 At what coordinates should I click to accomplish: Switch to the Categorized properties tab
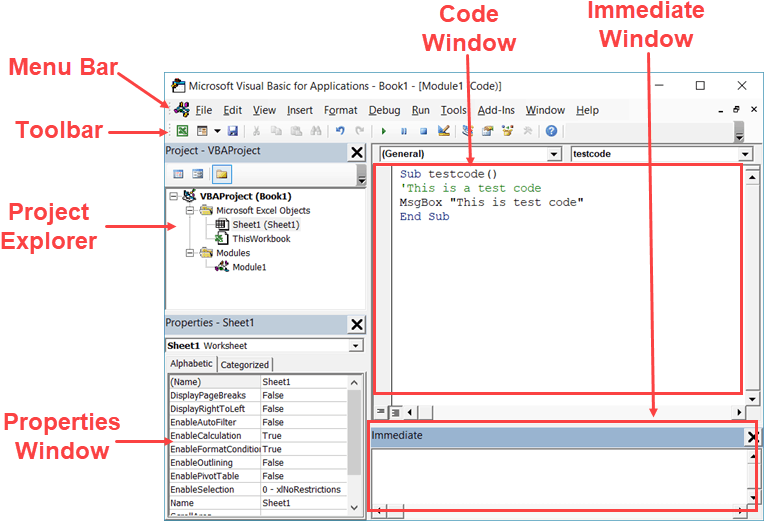(x=245, y=365)
